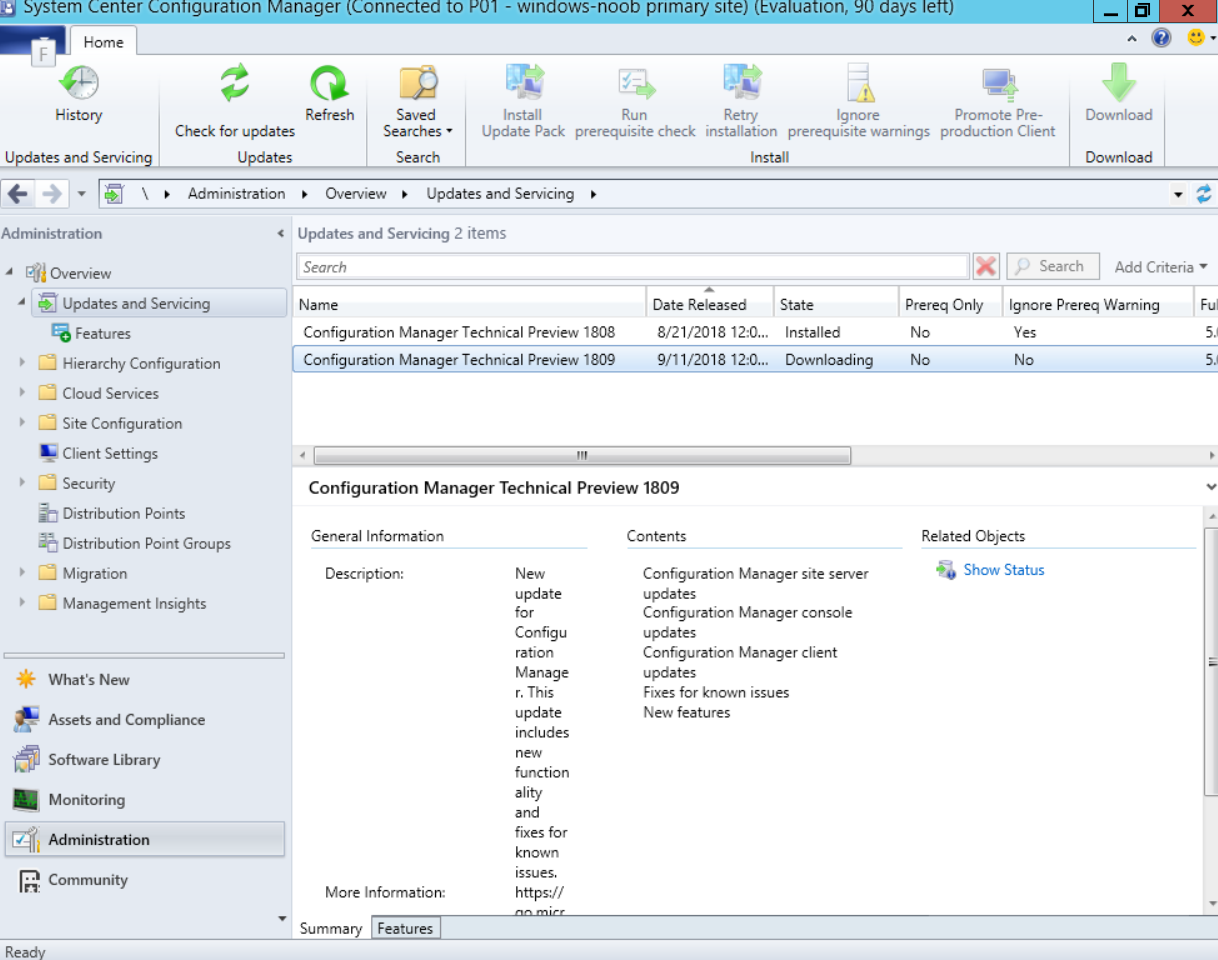Click Ignore prerequisite warnings icon

pos(858,83)
